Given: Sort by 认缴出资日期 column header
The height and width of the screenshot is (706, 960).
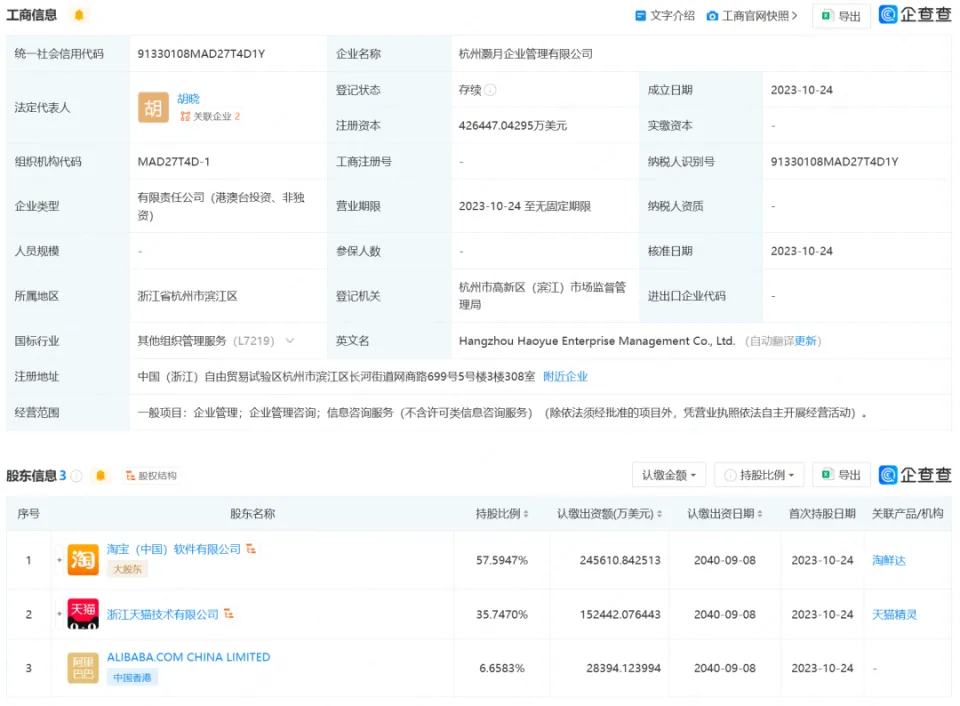Looking at the screenshot, I should pos(724,514).
